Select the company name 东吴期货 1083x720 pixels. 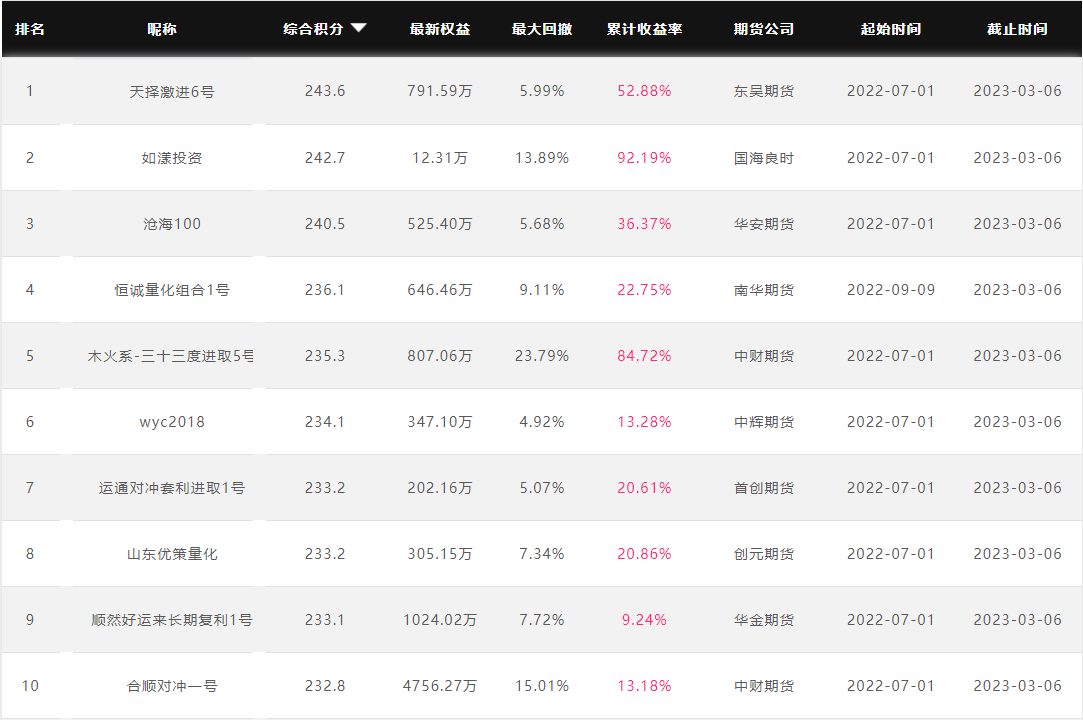click(x=763, y=91)
